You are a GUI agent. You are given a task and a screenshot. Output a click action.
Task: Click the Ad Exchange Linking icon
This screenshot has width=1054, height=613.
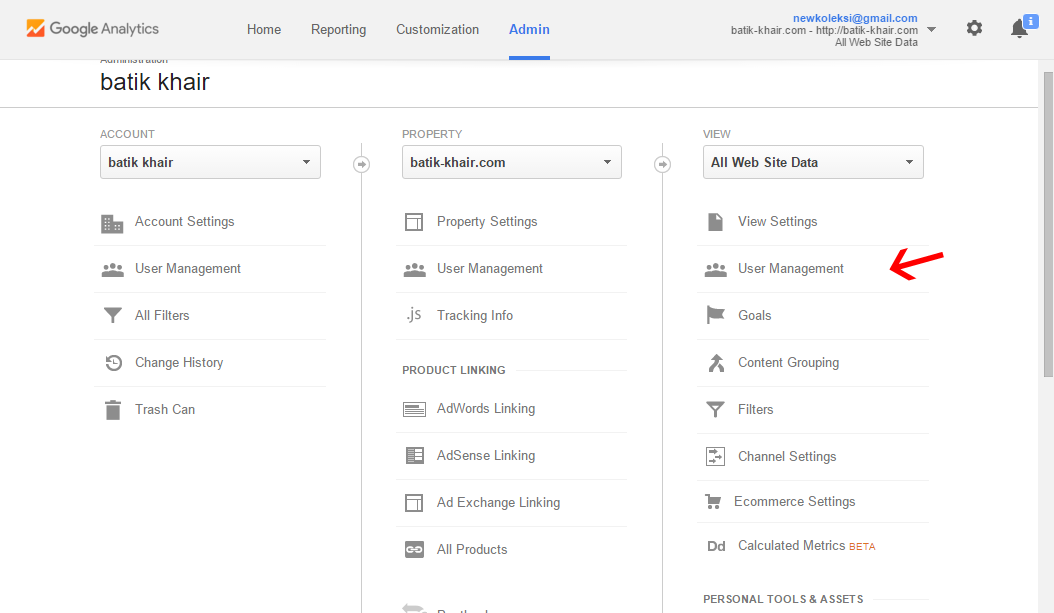(414, 503)
